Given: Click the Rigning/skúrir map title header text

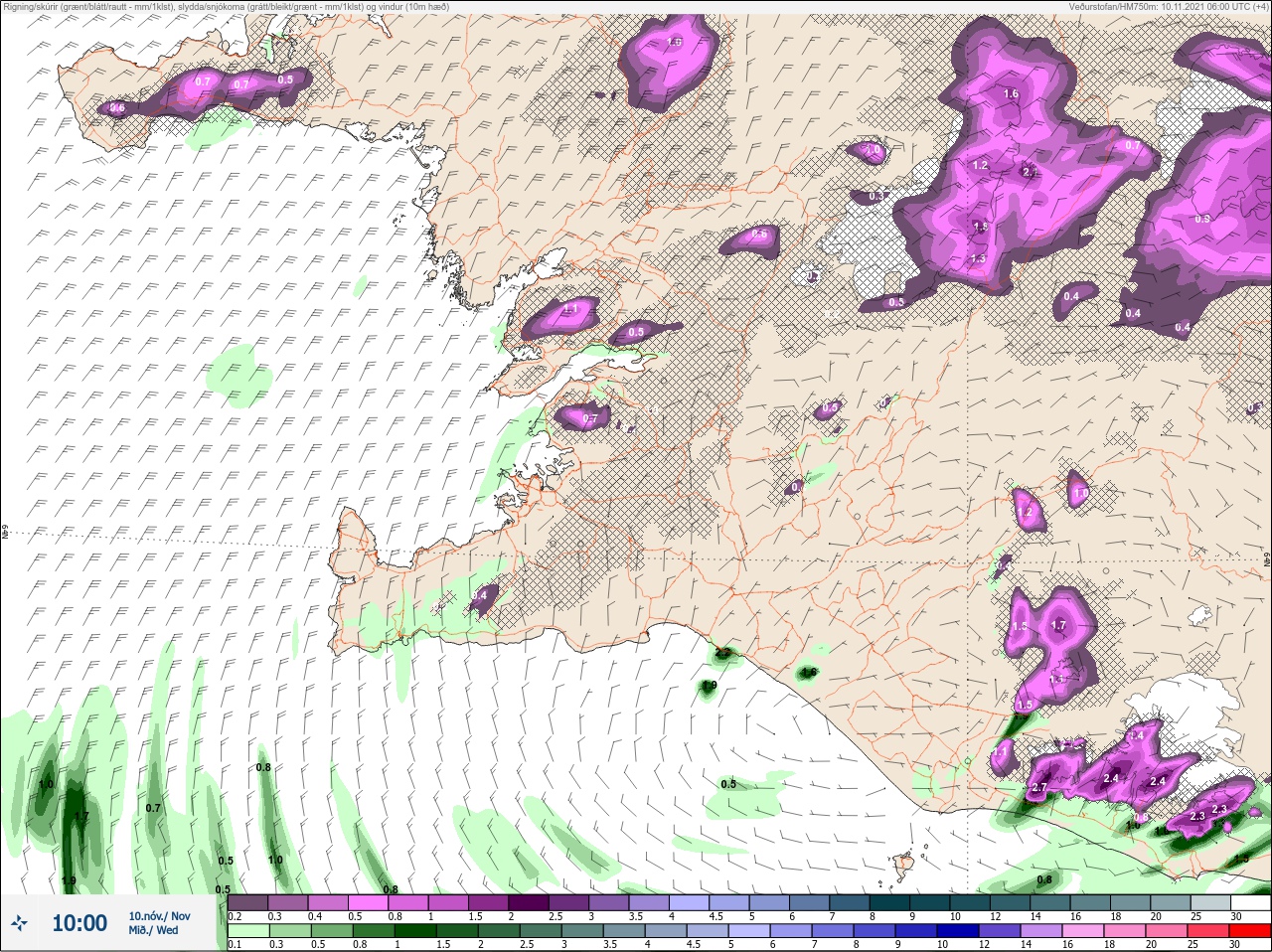Looking at the screenshot, I should [x=225, y=7].
